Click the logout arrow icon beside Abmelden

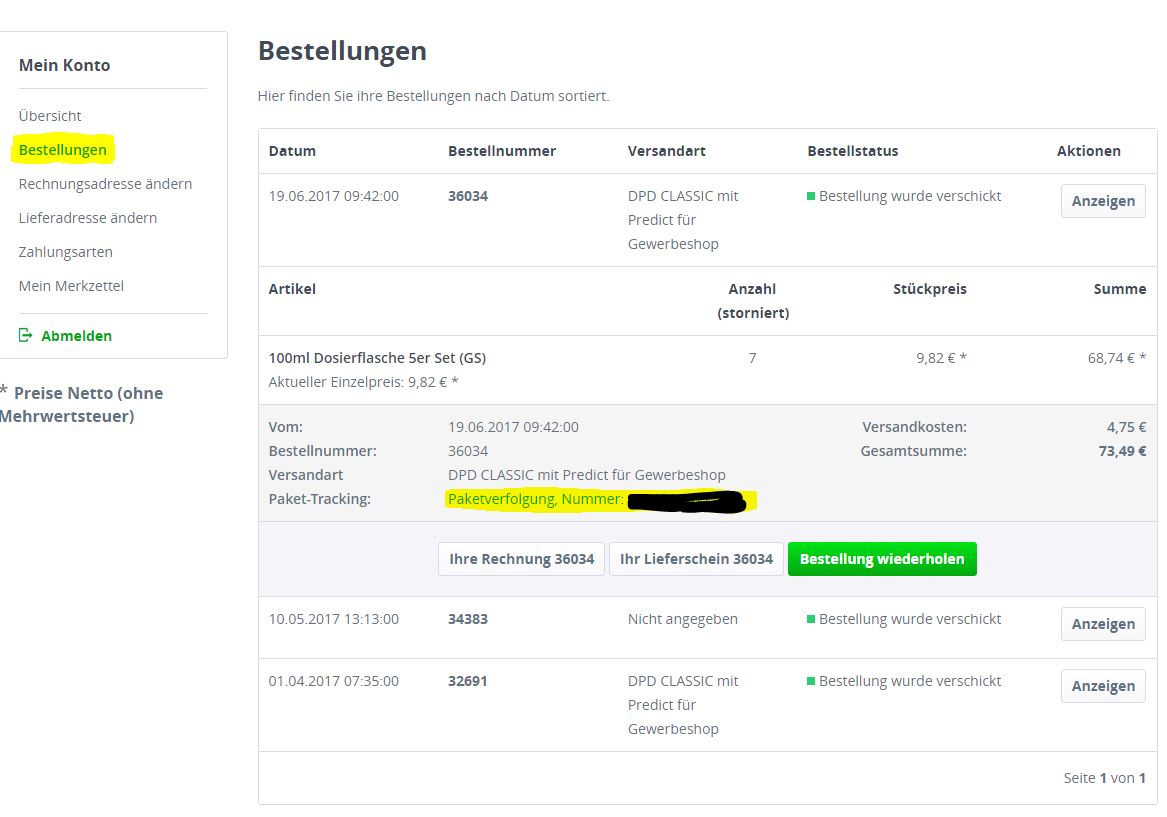(x=25, y=336)
